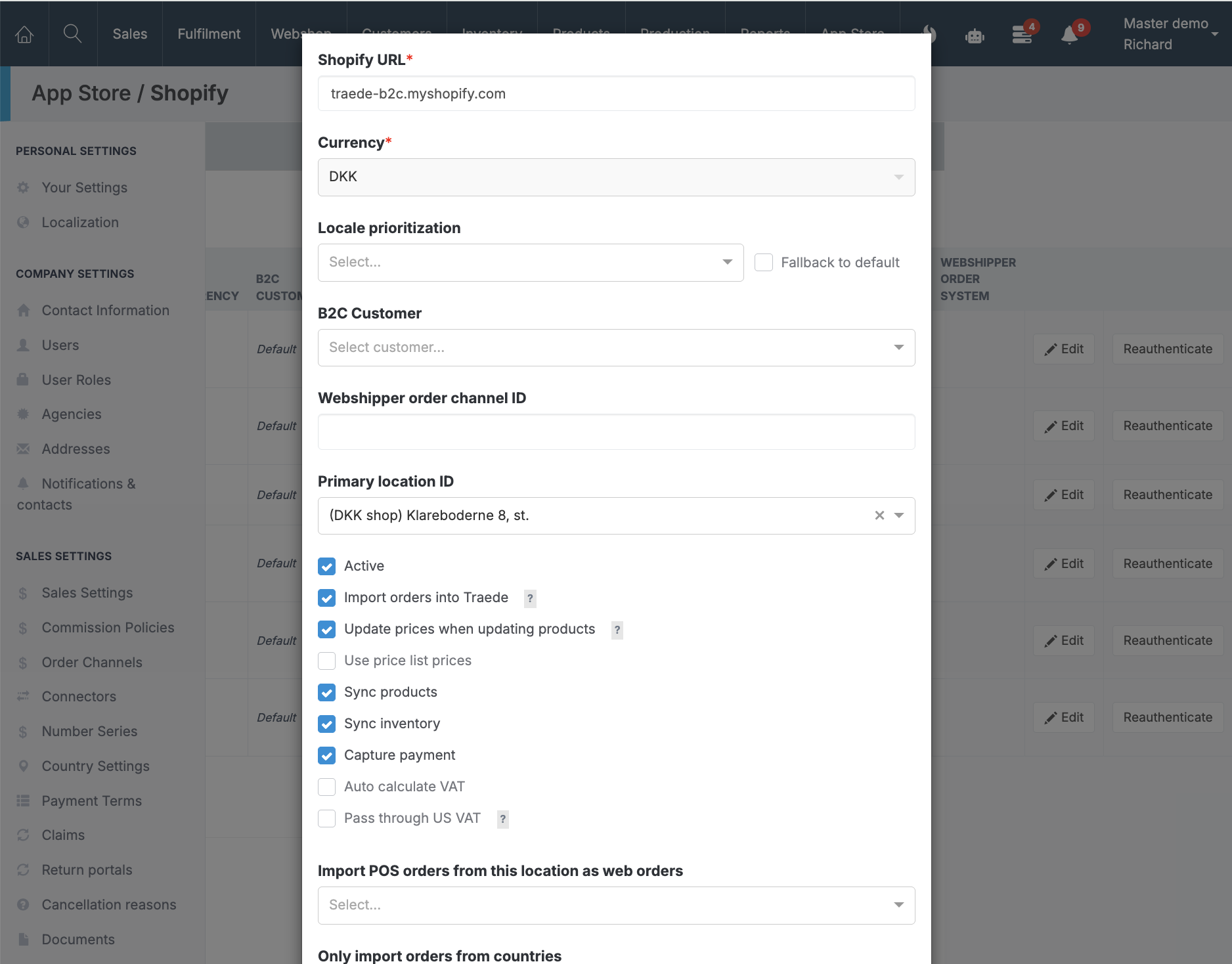1232x964 pixels.
Task: Click the User Roles lock icon
Action: tap(23, 380)
